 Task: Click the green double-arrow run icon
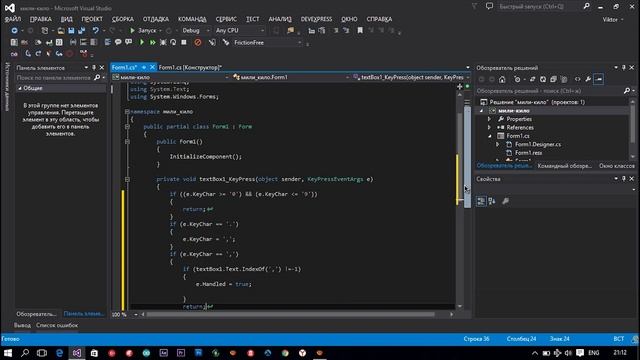(152, 42)
